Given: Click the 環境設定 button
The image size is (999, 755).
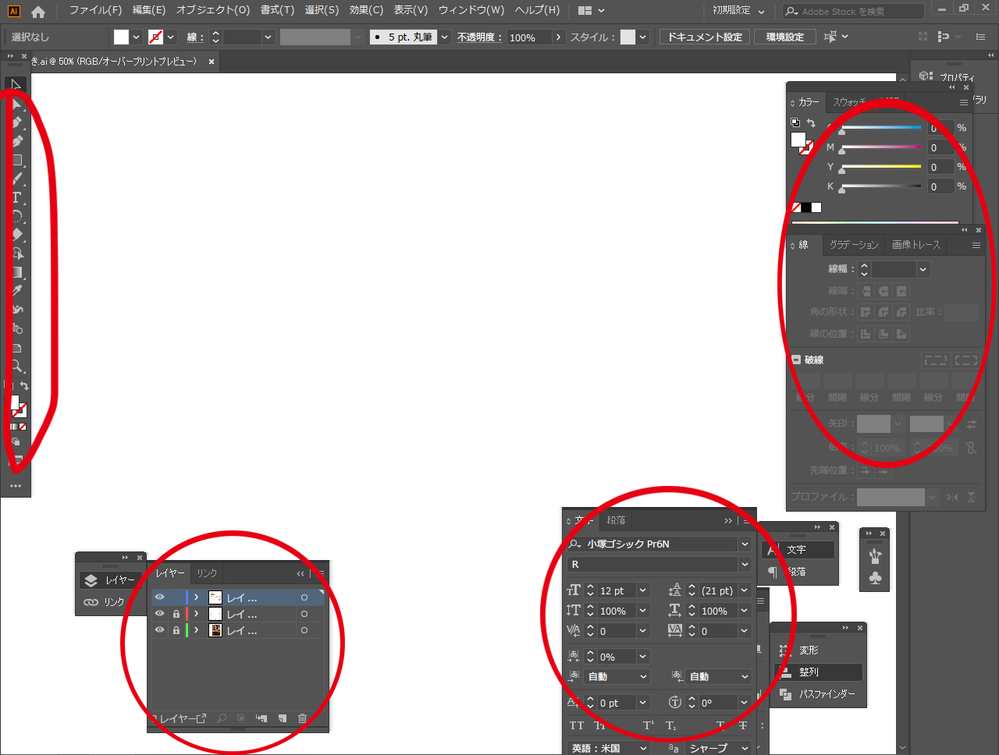Looking at the screenshot, I should [784, 37].
